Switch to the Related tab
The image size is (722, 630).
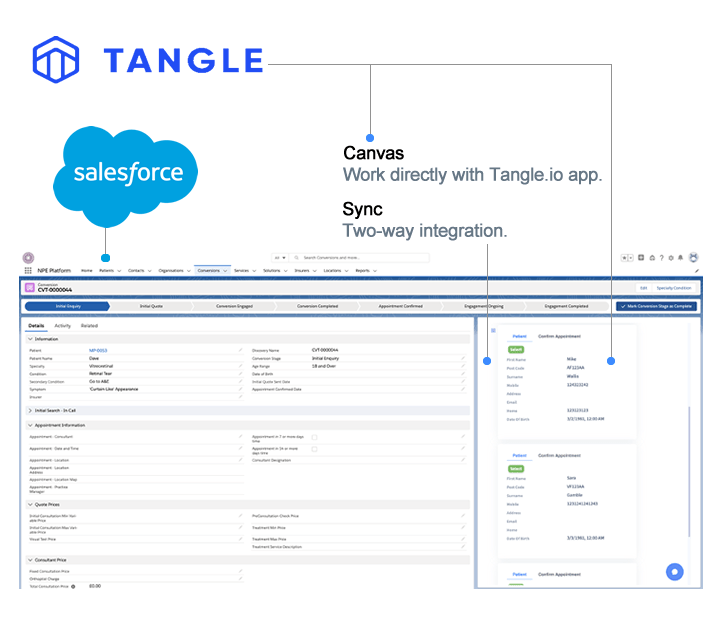[89, 326]
